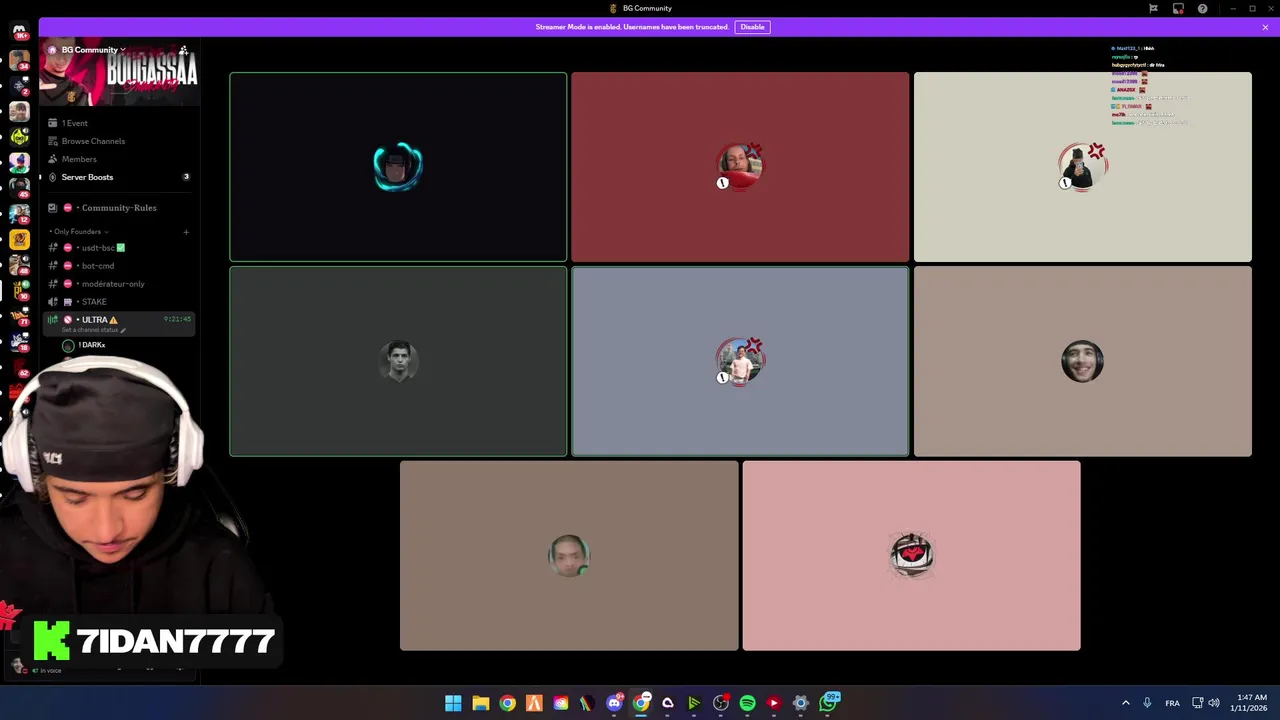Dismiss the Streamer Mode purple banner
1280x720 pixels.
click(x=1265, y=27)
